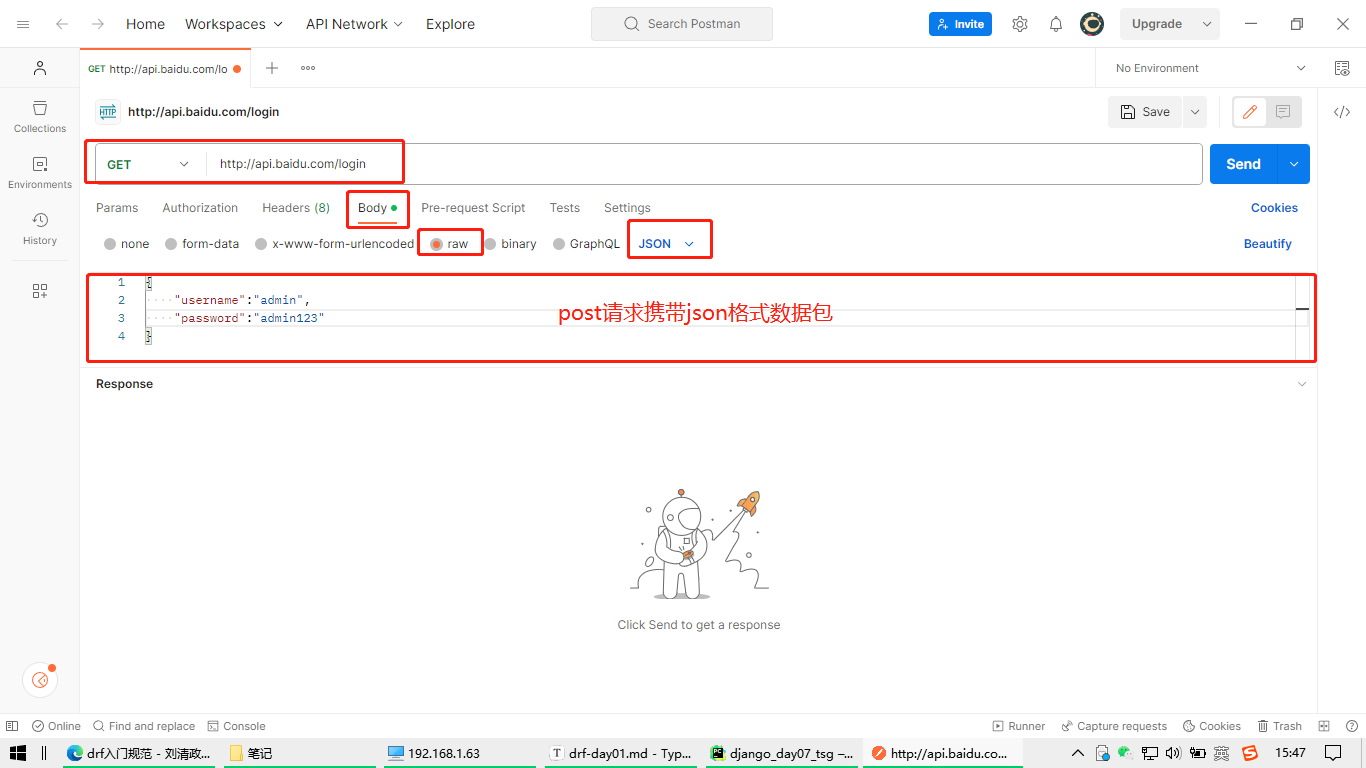Image resolution: width=1366 pixels, height=768 pixels.
Task: Open the notifications bell
Action: [1056, 24]
